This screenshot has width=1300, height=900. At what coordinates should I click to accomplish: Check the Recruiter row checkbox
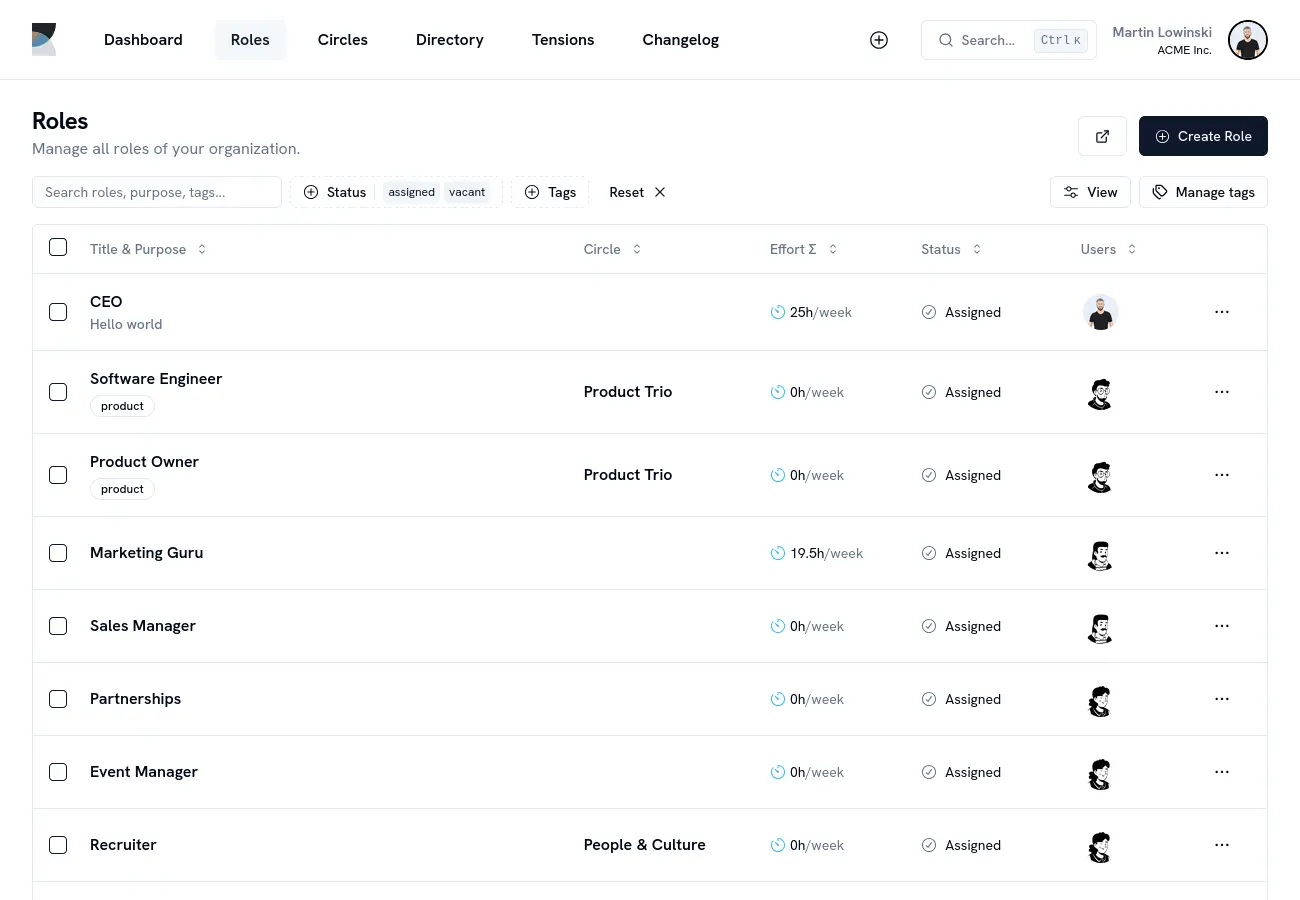(x=58, y=845)
